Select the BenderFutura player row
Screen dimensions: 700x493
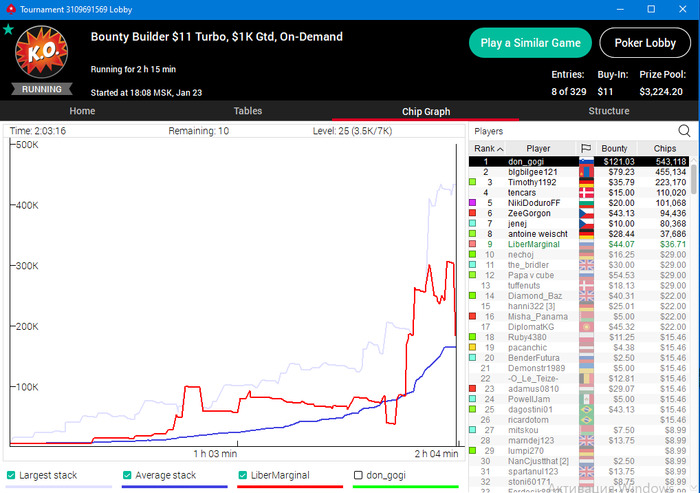coord(579,358)
